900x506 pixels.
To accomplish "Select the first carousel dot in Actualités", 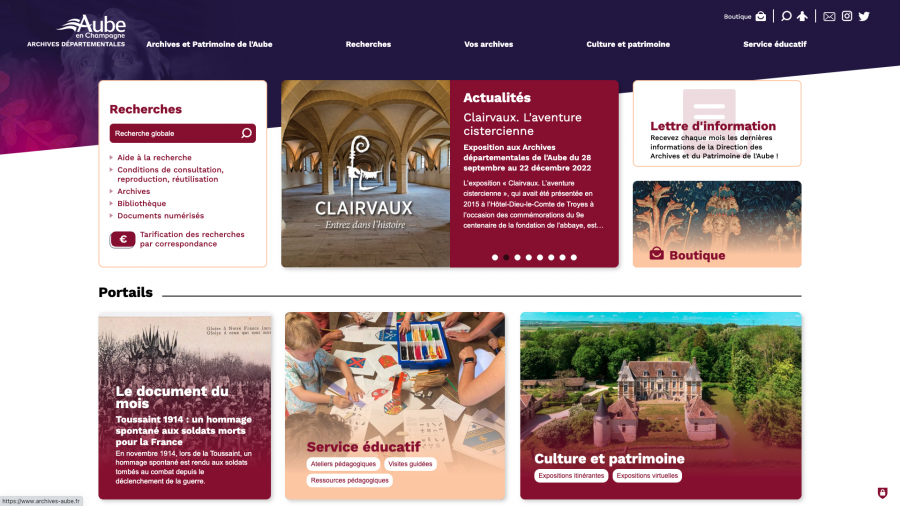I will 495,258.
